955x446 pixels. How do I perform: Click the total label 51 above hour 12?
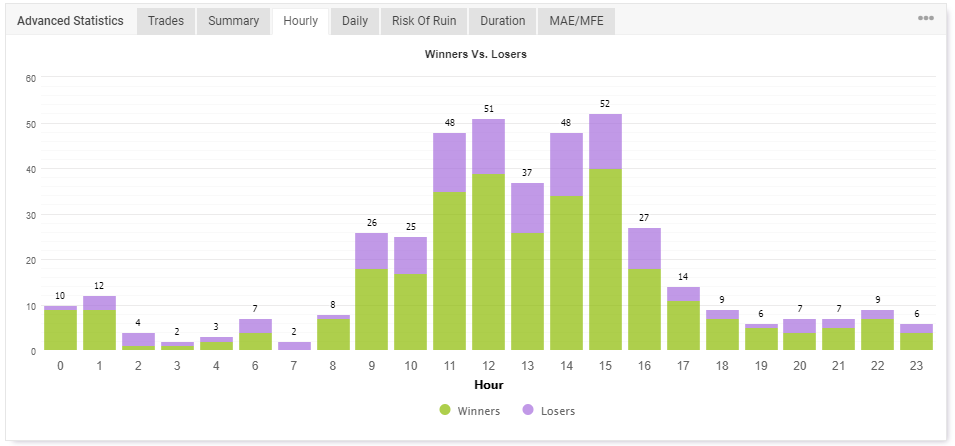488,108
